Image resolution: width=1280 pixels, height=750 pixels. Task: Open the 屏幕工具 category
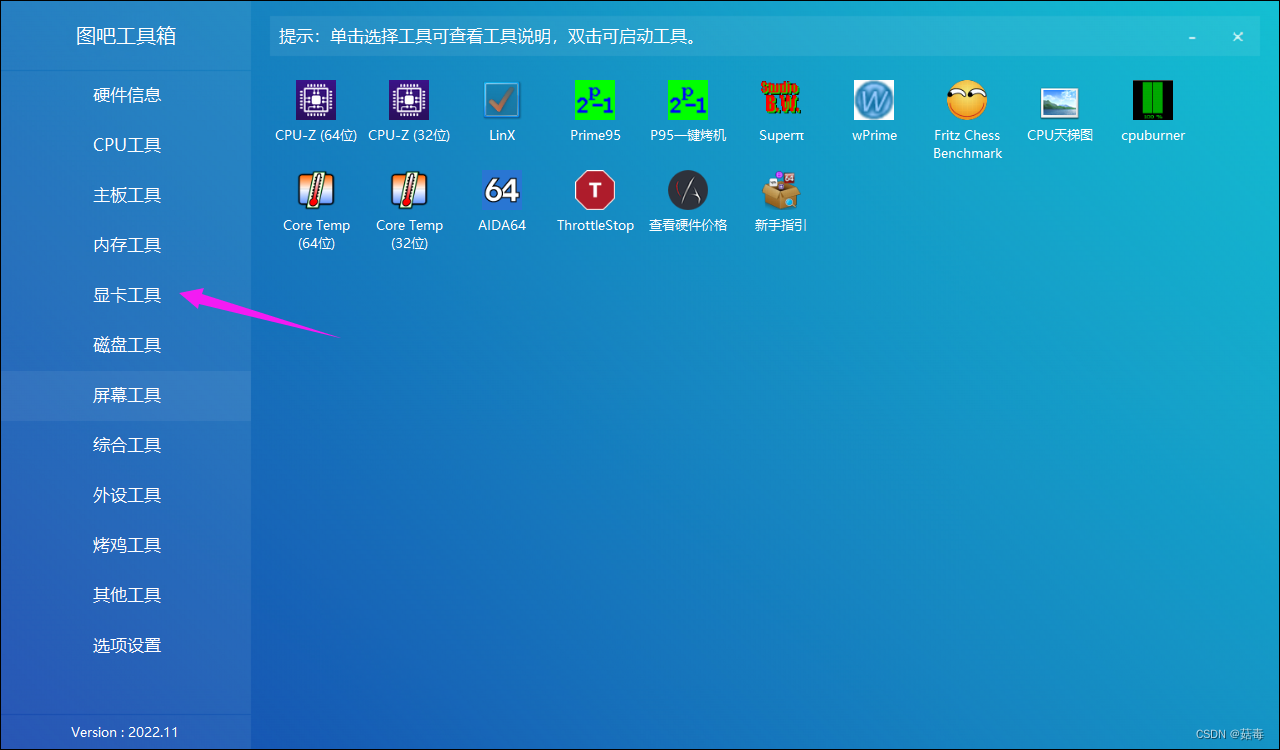coord(126,396)
